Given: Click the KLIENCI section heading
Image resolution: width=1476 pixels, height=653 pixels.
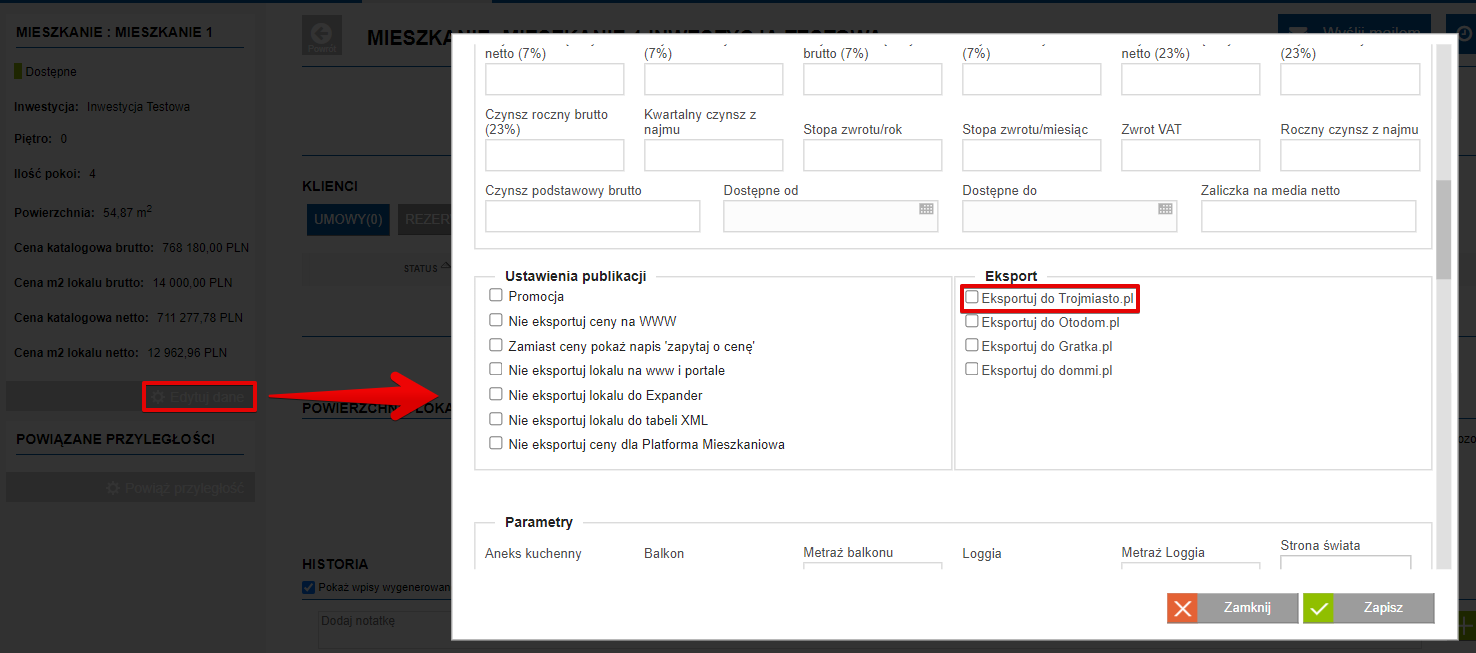Looking at the screenshot, I should point(330,186).
